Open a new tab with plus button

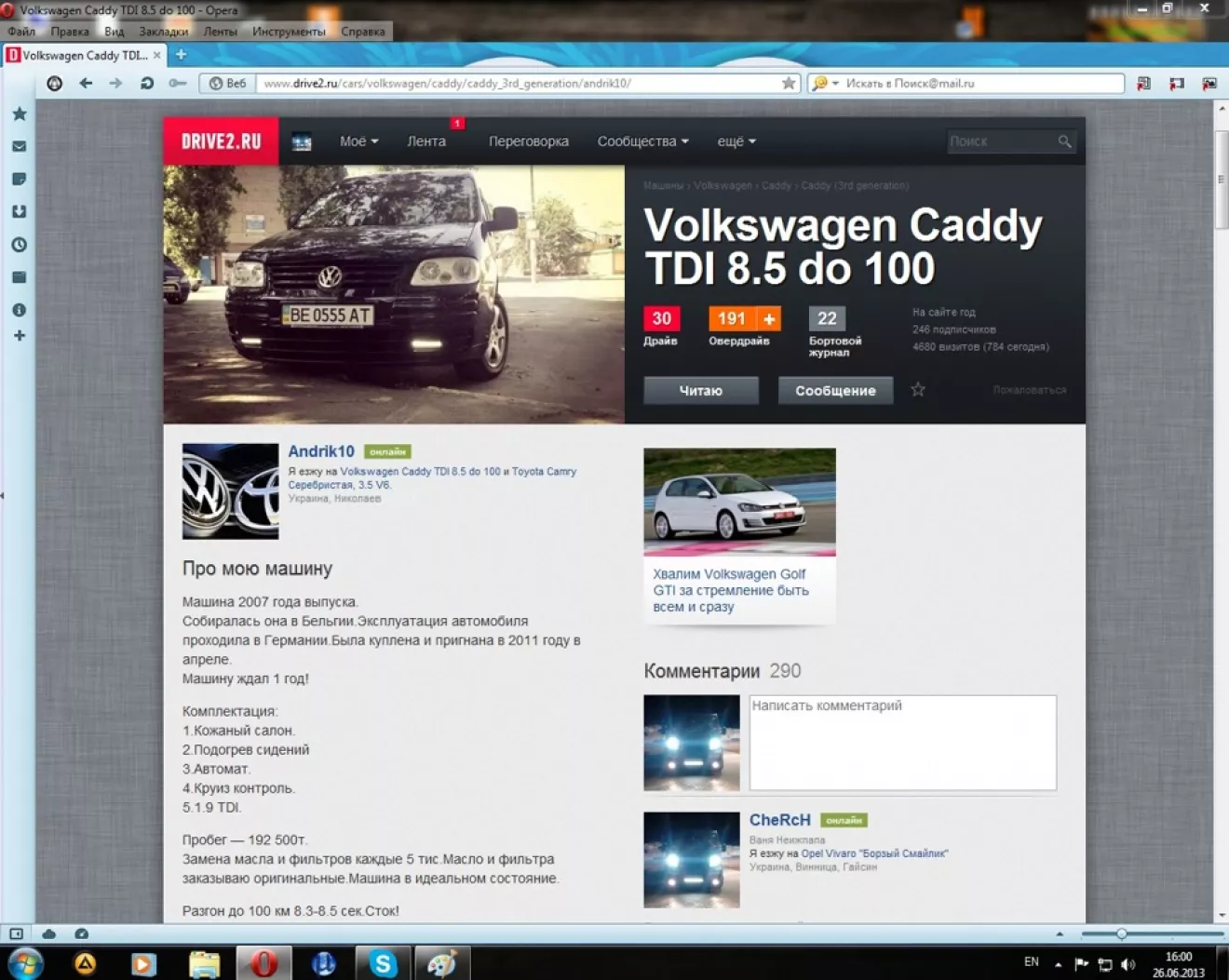click(x=182, y=55)
